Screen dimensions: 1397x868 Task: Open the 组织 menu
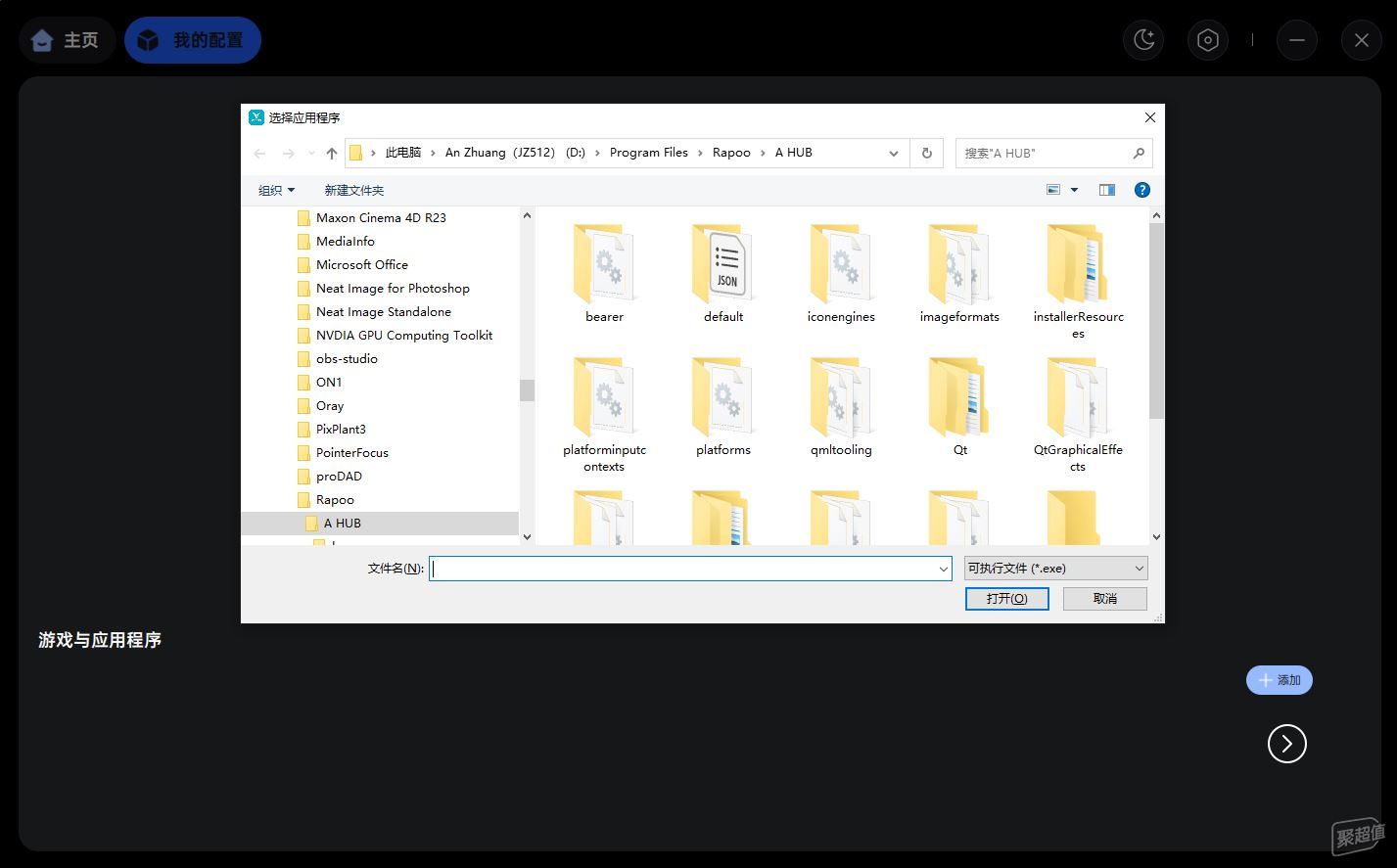point(276,190)
